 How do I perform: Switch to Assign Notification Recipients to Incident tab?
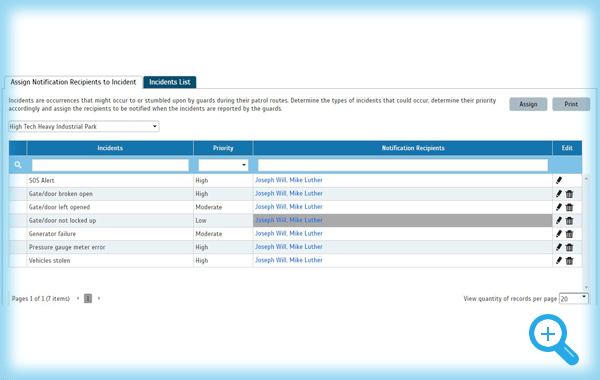pyautogui.click(x=73, y=82)
